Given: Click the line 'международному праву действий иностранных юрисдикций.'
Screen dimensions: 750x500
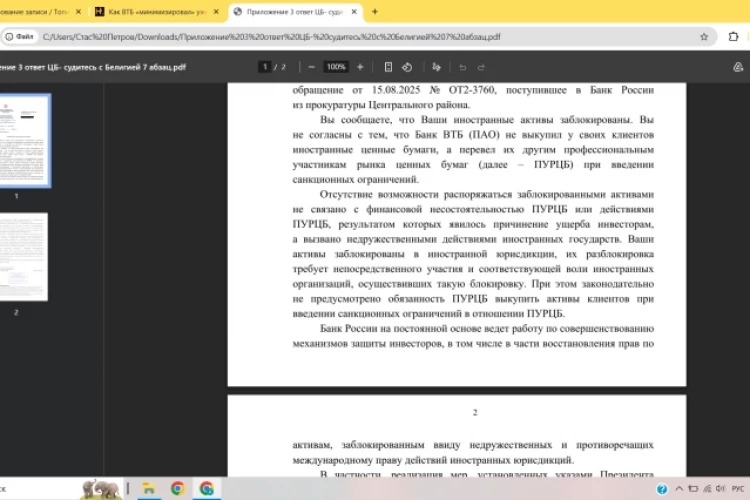Looking at the screenshot, I should [433, 460].
